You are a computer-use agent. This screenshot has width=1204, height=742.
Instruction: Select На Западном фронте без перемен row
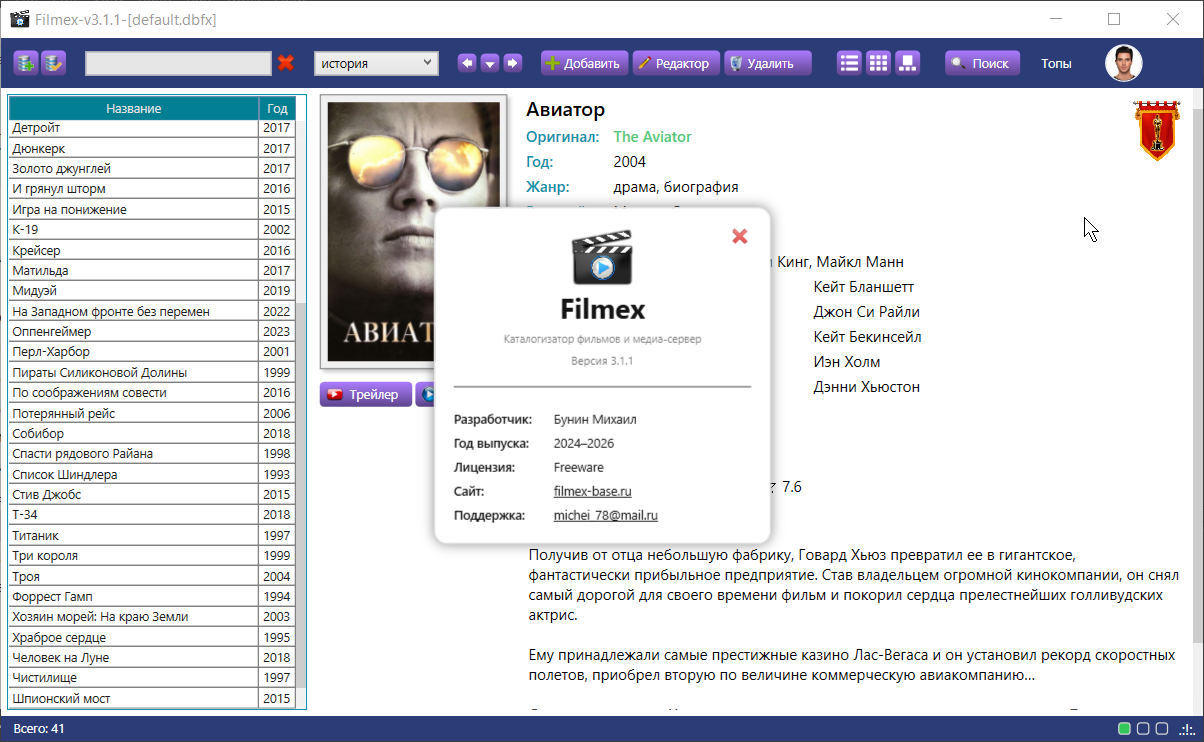153,311
